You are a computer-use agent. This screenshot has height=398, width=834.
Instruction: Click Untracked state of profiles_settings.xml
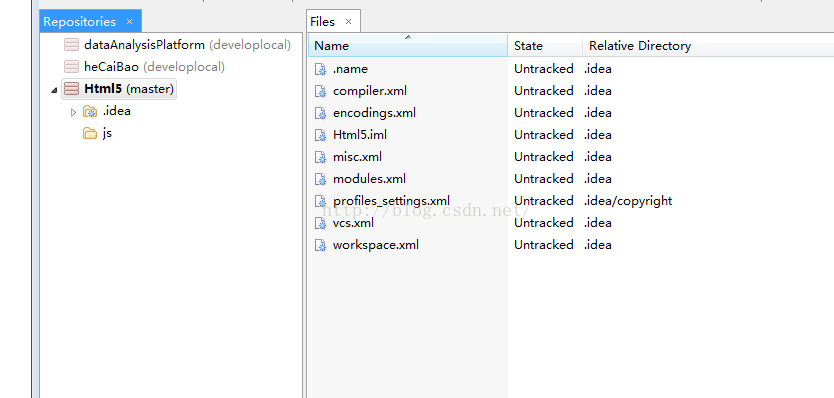tap(544, 201)
